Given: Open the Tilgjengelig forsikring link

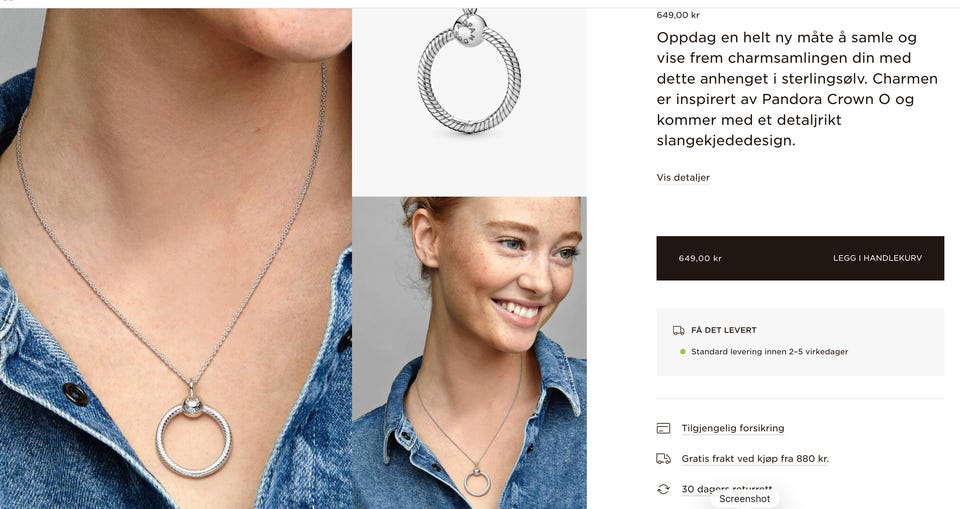Looking at the screenshot, I should 733,428.
